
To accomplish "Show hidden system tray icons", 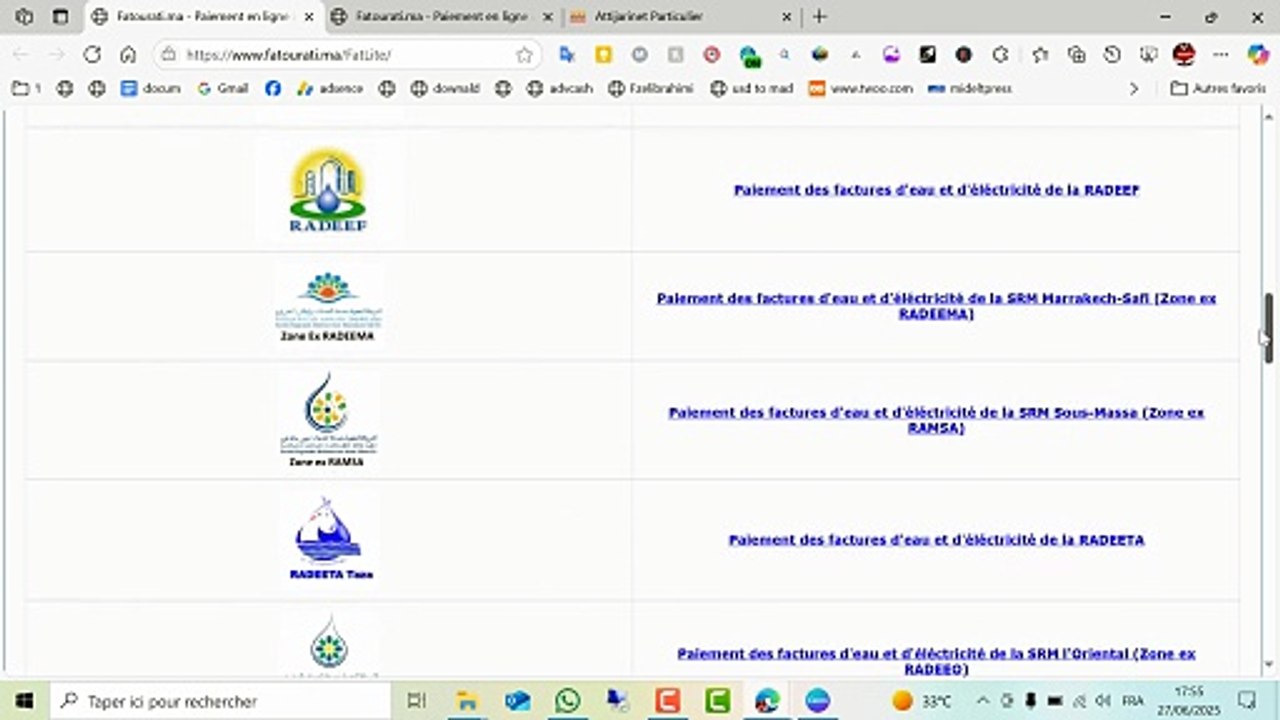I will (x=984, y=701).
